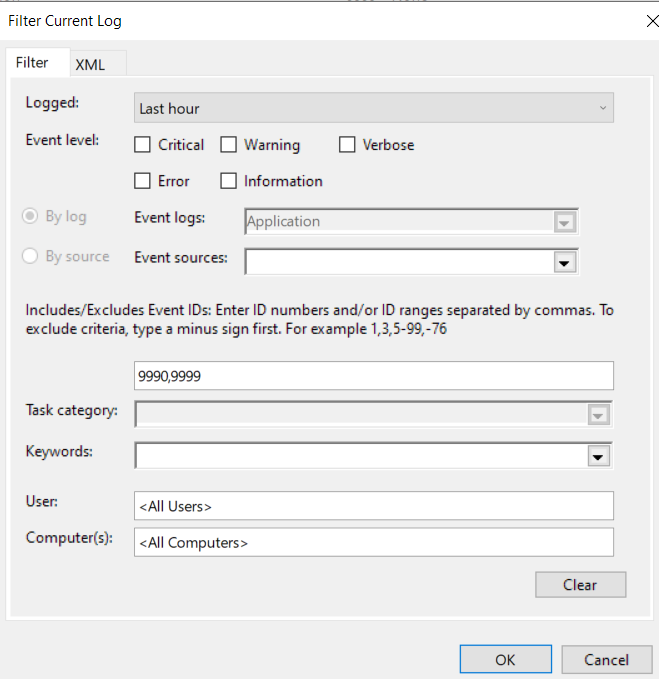
Task: Check the Critical event level box
Action: click(142, 145)
